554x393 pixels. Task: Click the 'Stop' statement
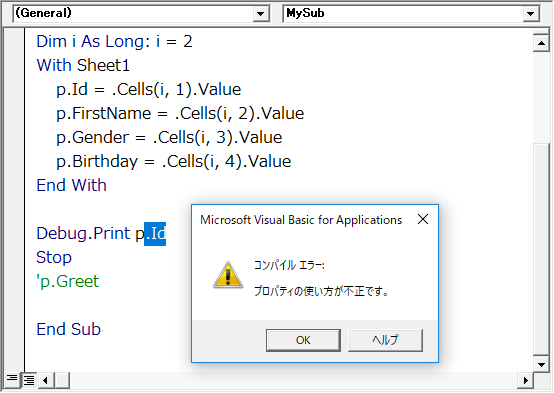point(54,257)
